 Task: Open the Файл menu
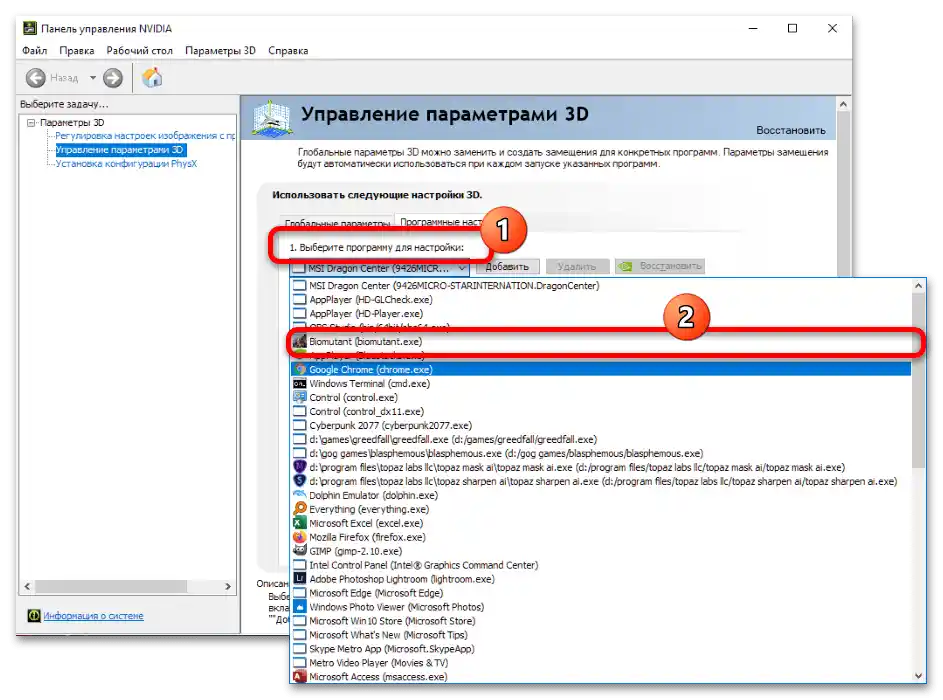click(34, 51)
